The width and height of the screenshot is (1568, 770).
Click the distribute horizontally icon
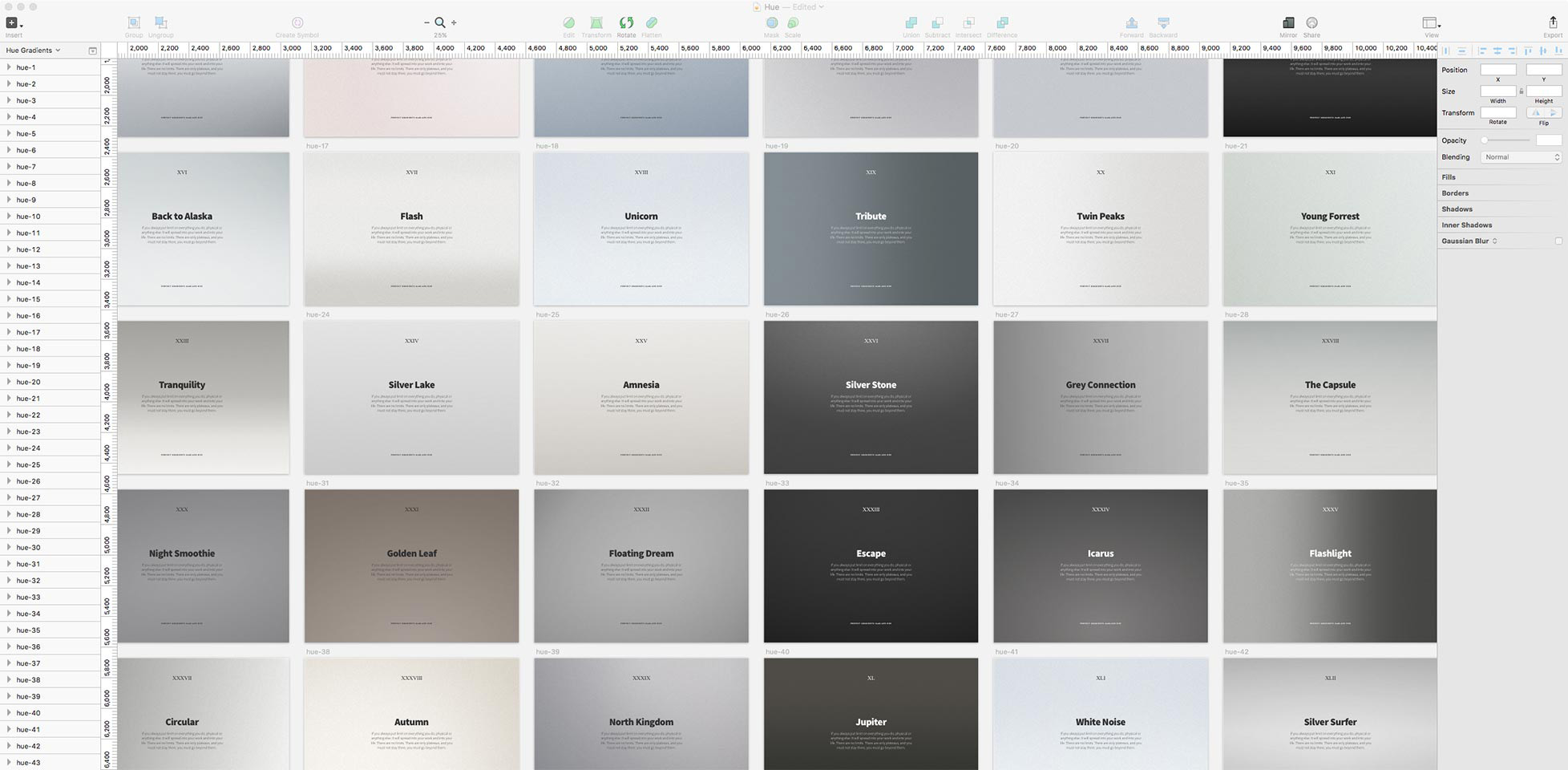point(1447,51)
